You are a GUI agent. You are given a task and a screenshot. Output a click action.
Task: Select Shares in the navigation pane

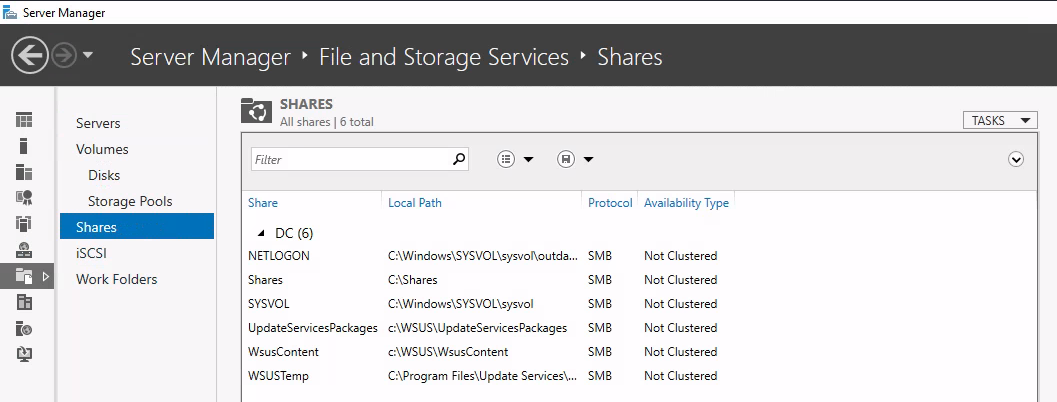click(x=137, y=227)
